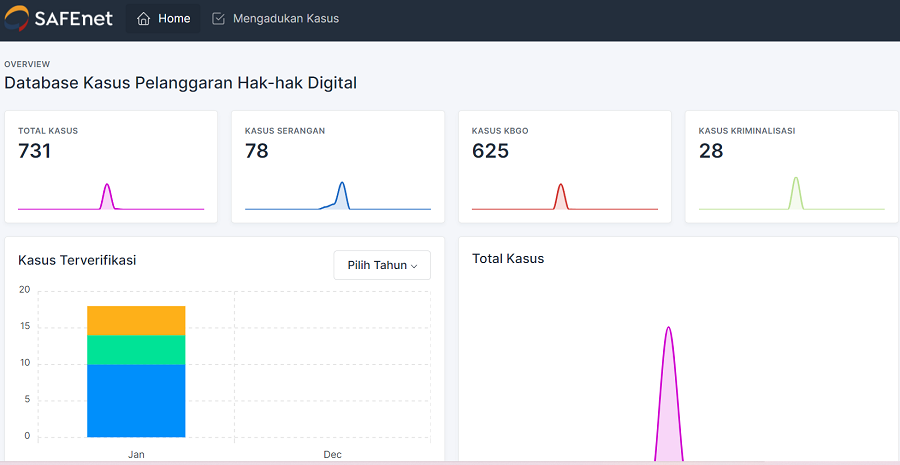Image resolution: width=900 pixels, height=465 pixels.
Task: Click the Home house icon
Action: [144, 19]
